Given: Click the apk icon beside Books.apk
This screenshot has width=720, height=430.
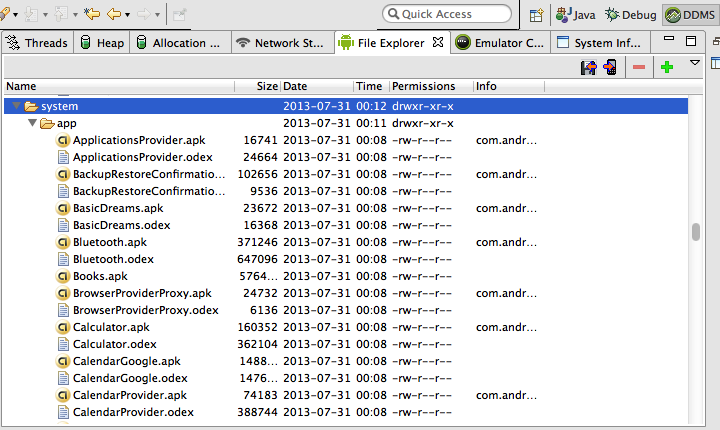Looking at the screenshot, I should 63,276.
